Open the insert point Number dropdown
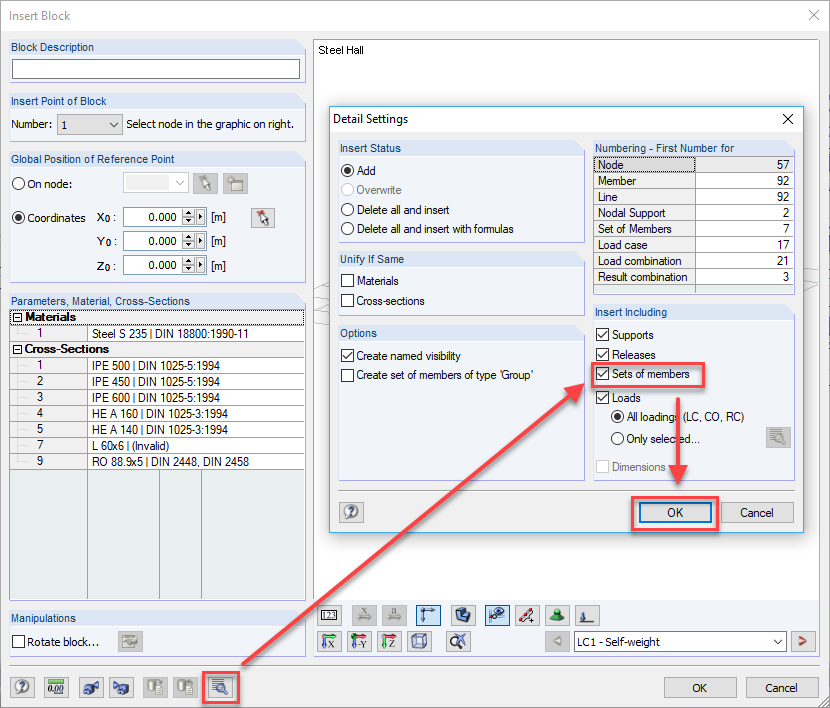This screenshot has height=708, width=830. pos(89,125)
